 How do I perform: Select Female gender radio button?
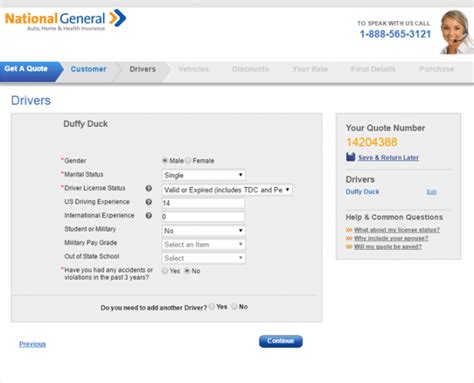(188, 161)
